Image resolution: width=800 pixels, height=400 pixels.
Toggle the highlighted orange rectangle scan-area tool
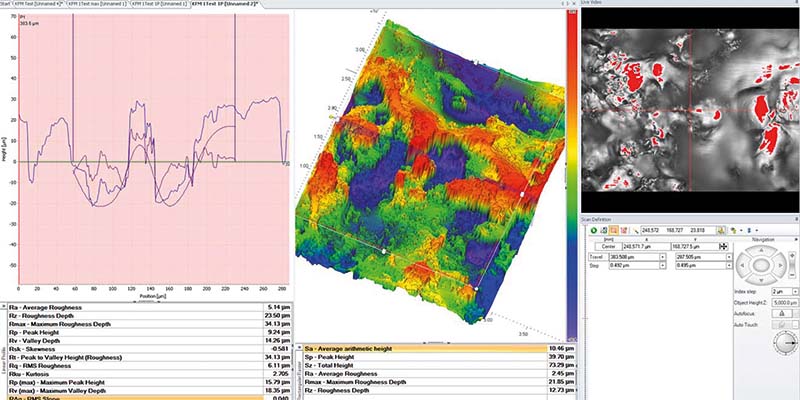point(614,230)
